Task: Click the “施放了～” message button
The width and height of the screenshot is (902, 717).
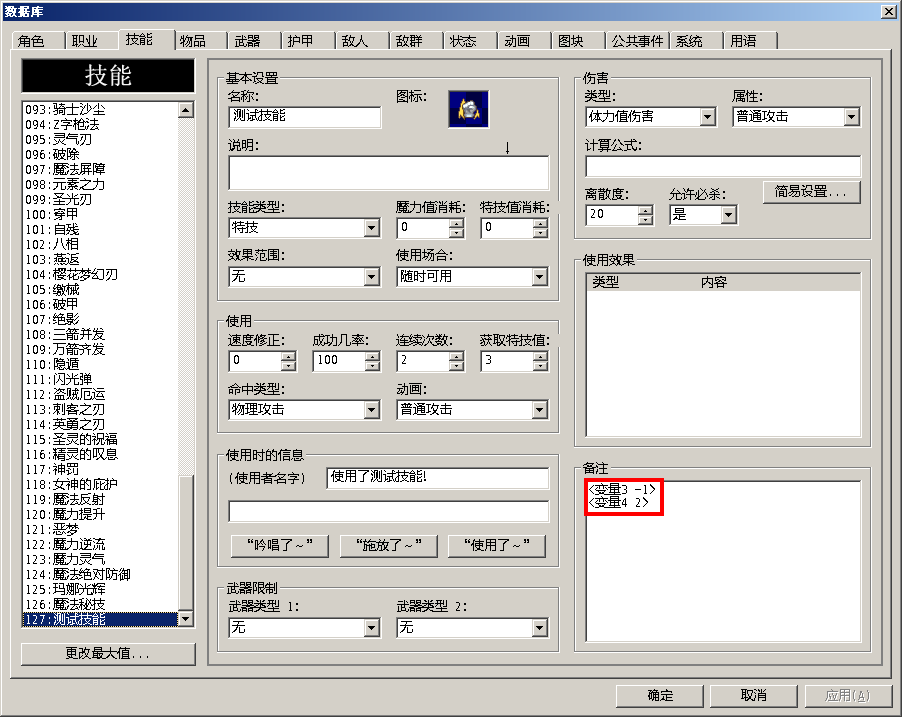Action: pos(388,546)
